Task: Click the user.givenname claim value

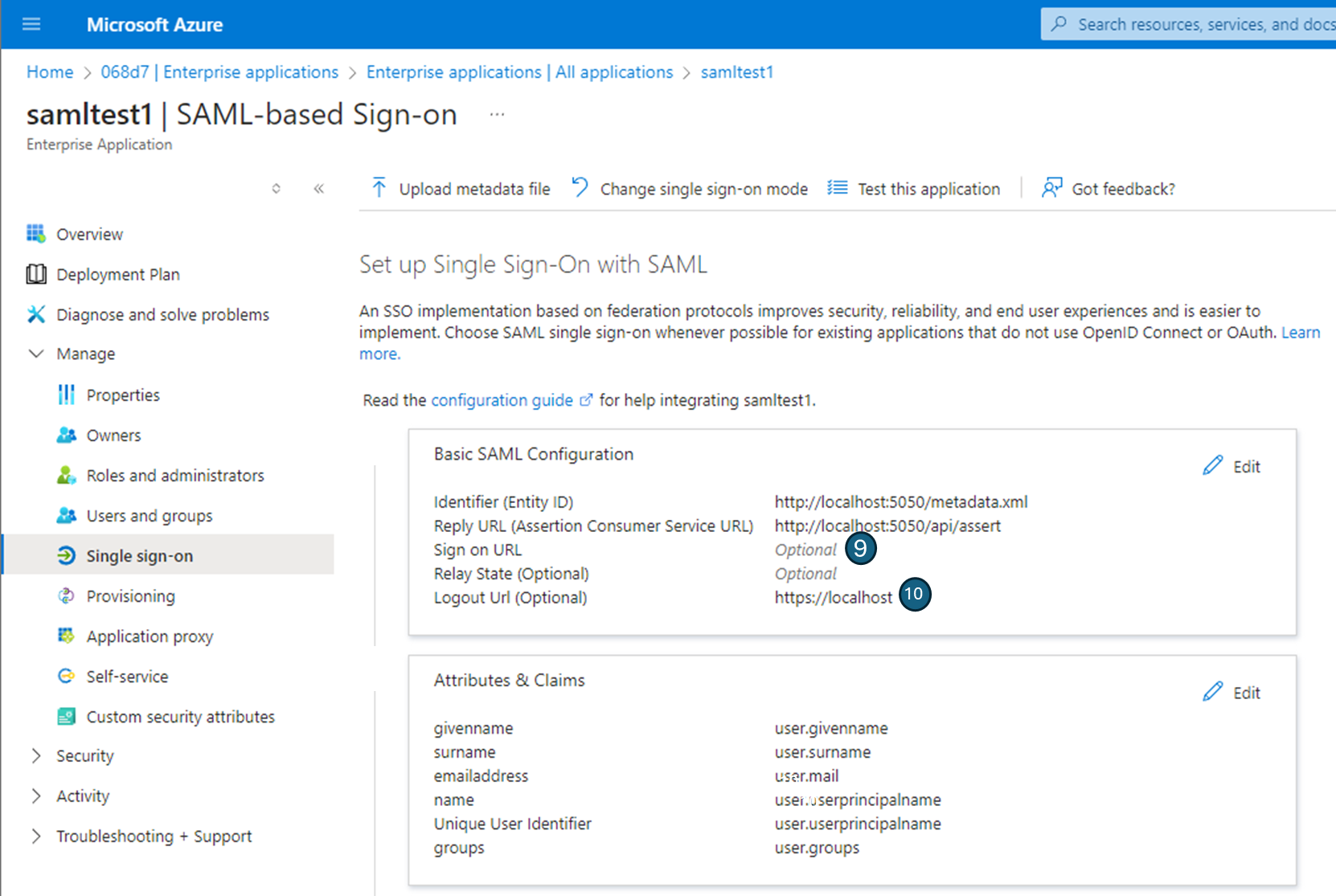Action: click(x=831, y=728)
